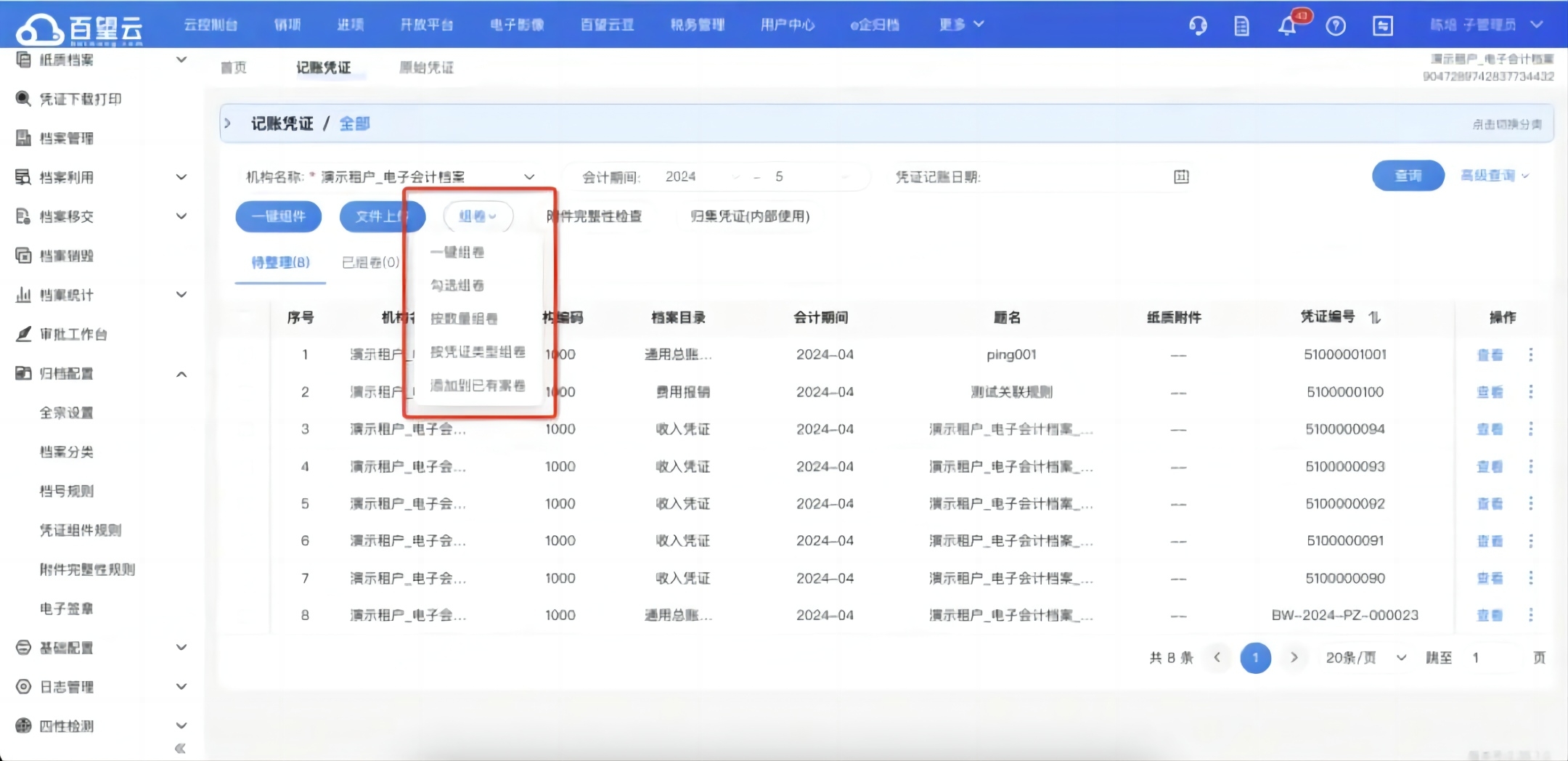Open more actions for row 5100000100

pyautogui.click(x=1530, y=391)
